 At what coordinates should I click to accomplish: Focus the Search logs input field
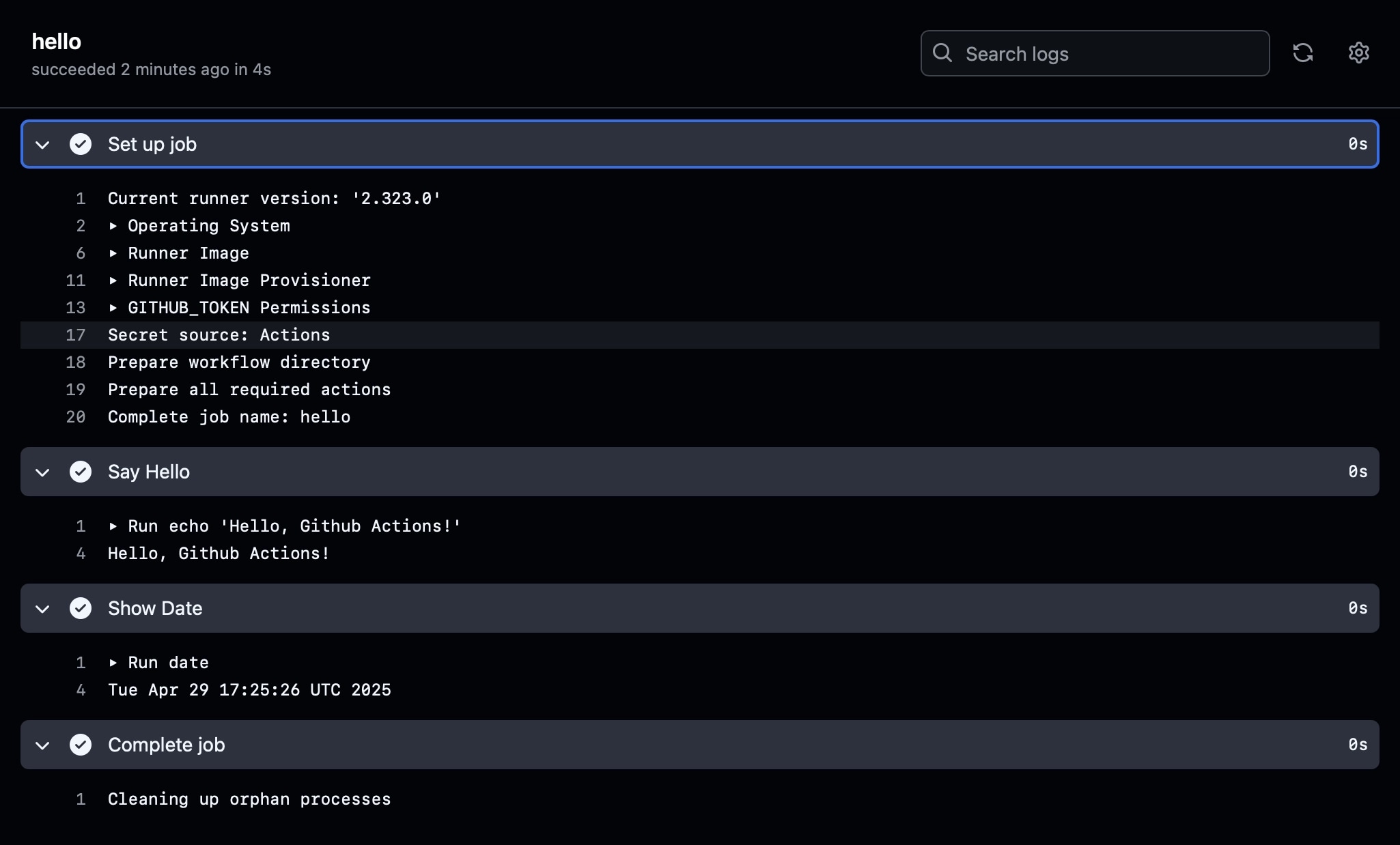coord(1095,53)
